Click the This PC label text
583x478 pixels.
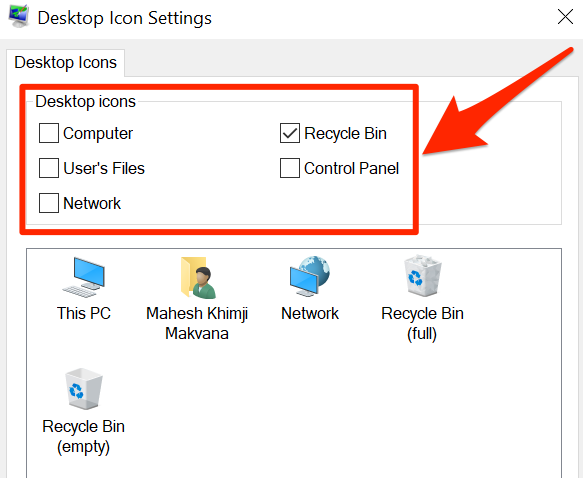tap(84, 313)
